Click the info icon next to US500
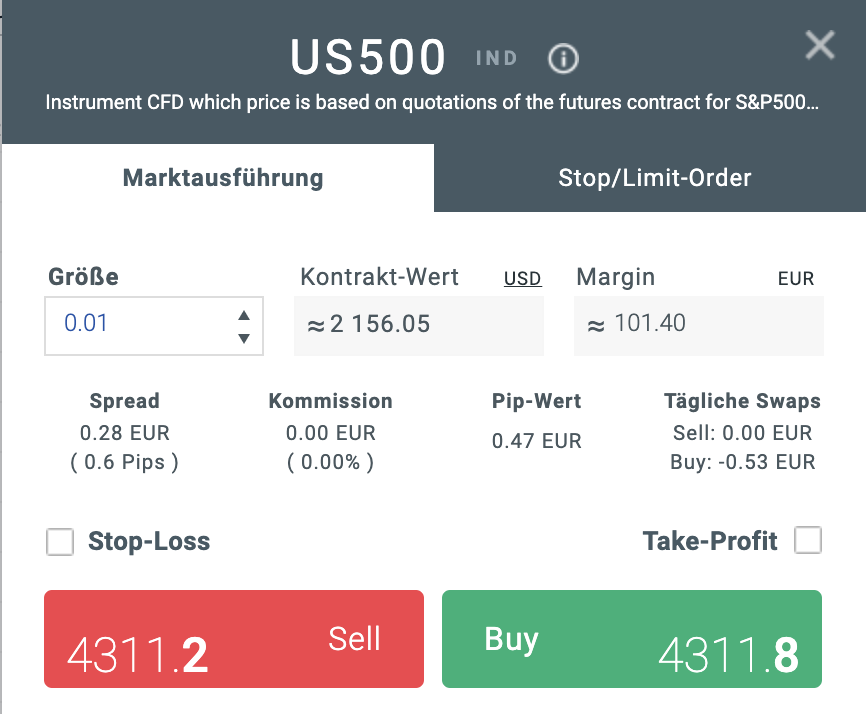866x714 pixels. pyautogui.click(x=564, y=59)
